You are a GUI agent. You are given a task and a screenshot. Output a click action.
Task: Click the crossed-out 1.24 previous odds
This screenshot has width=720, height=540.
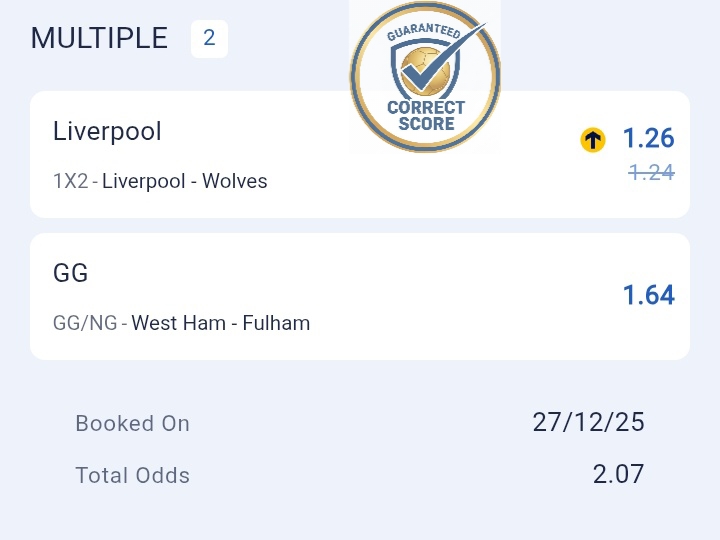pos(651,172)
